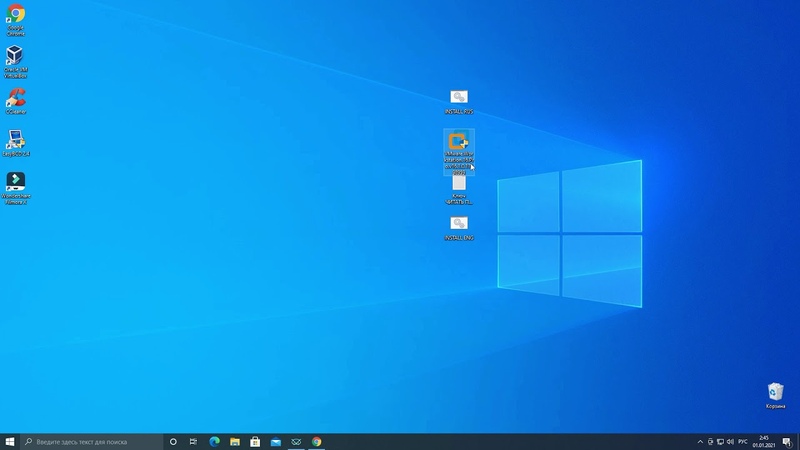Open File Explorer from the taskbar
Image resolution: width=800 pixels, height=450 pixels.
click(235, 441)
